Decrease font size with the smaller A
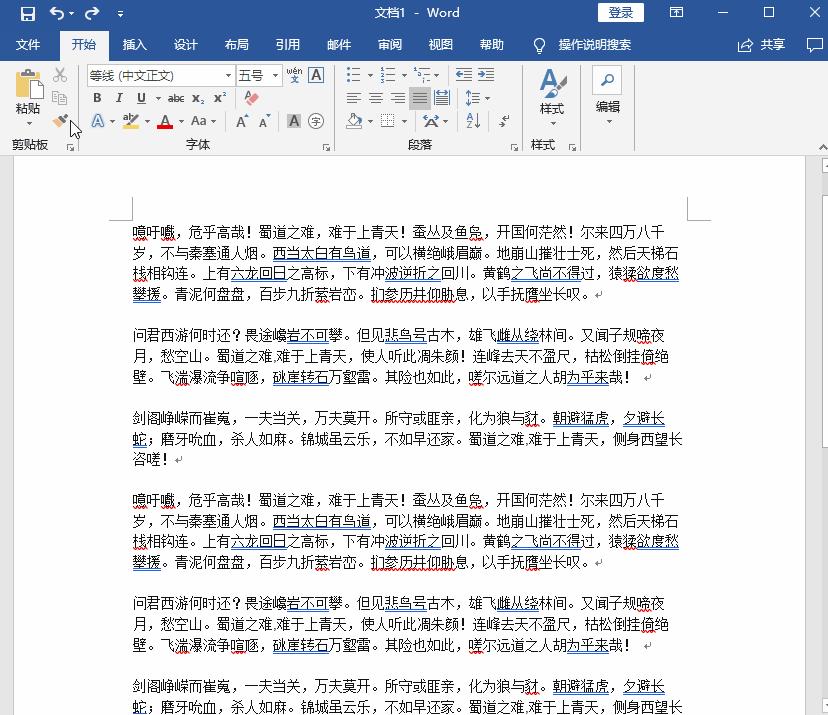Viewport: 828px width, 715px height. 265,121
